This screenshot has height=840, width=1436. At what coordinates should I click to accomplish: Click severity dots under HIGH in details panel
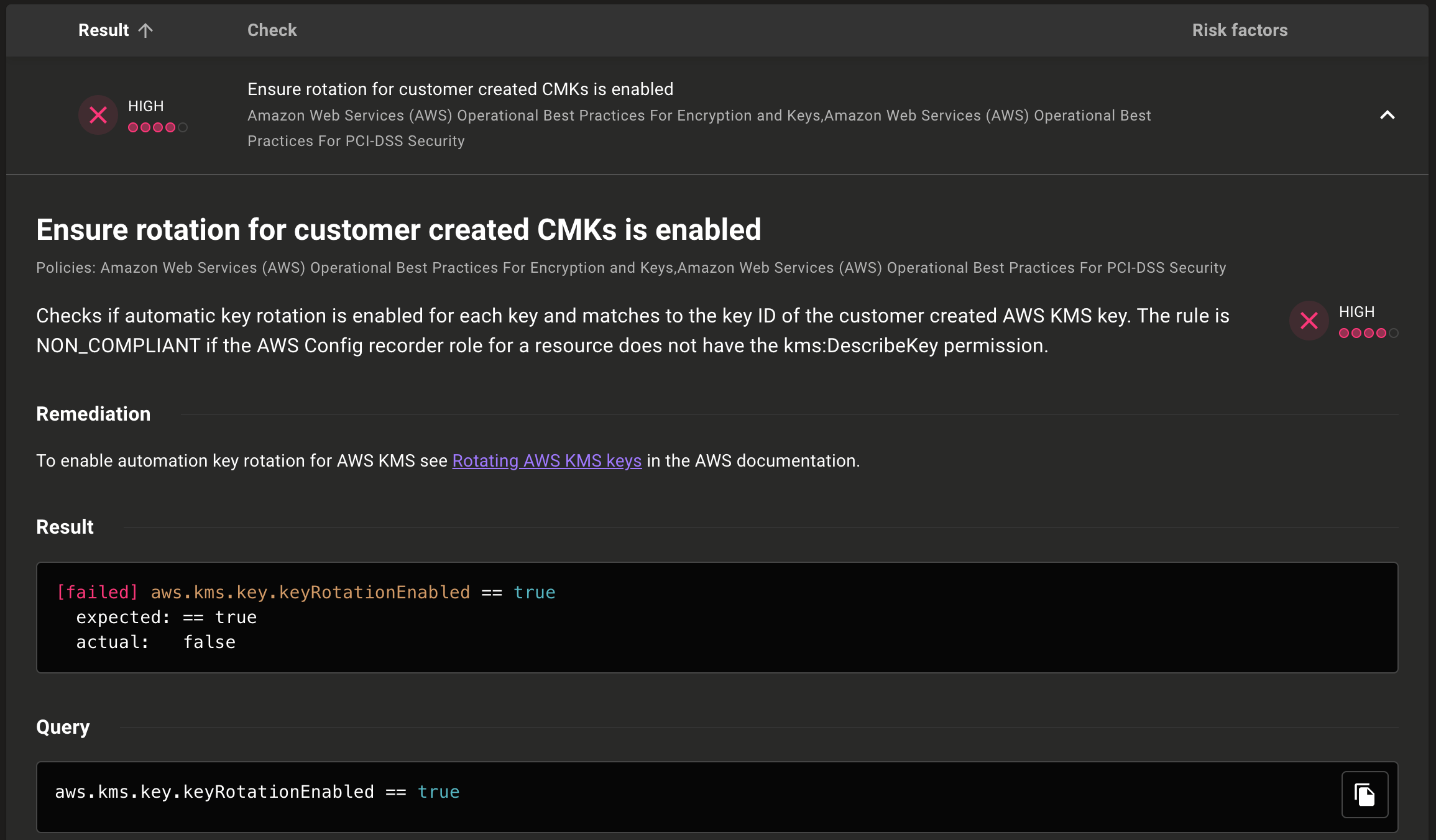[x=1368, y=333]
